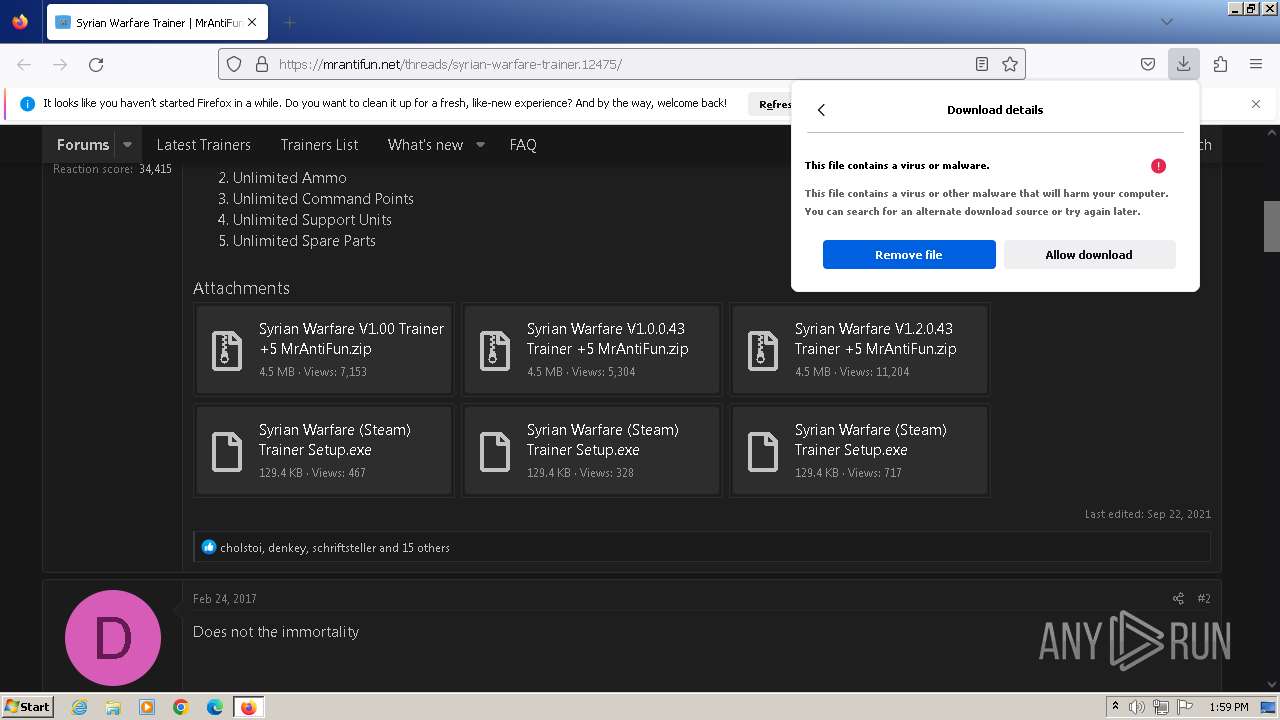Dismiss the Firefox refresh notification bar
Screen dimensions: 1280x720
[1256, 104]
